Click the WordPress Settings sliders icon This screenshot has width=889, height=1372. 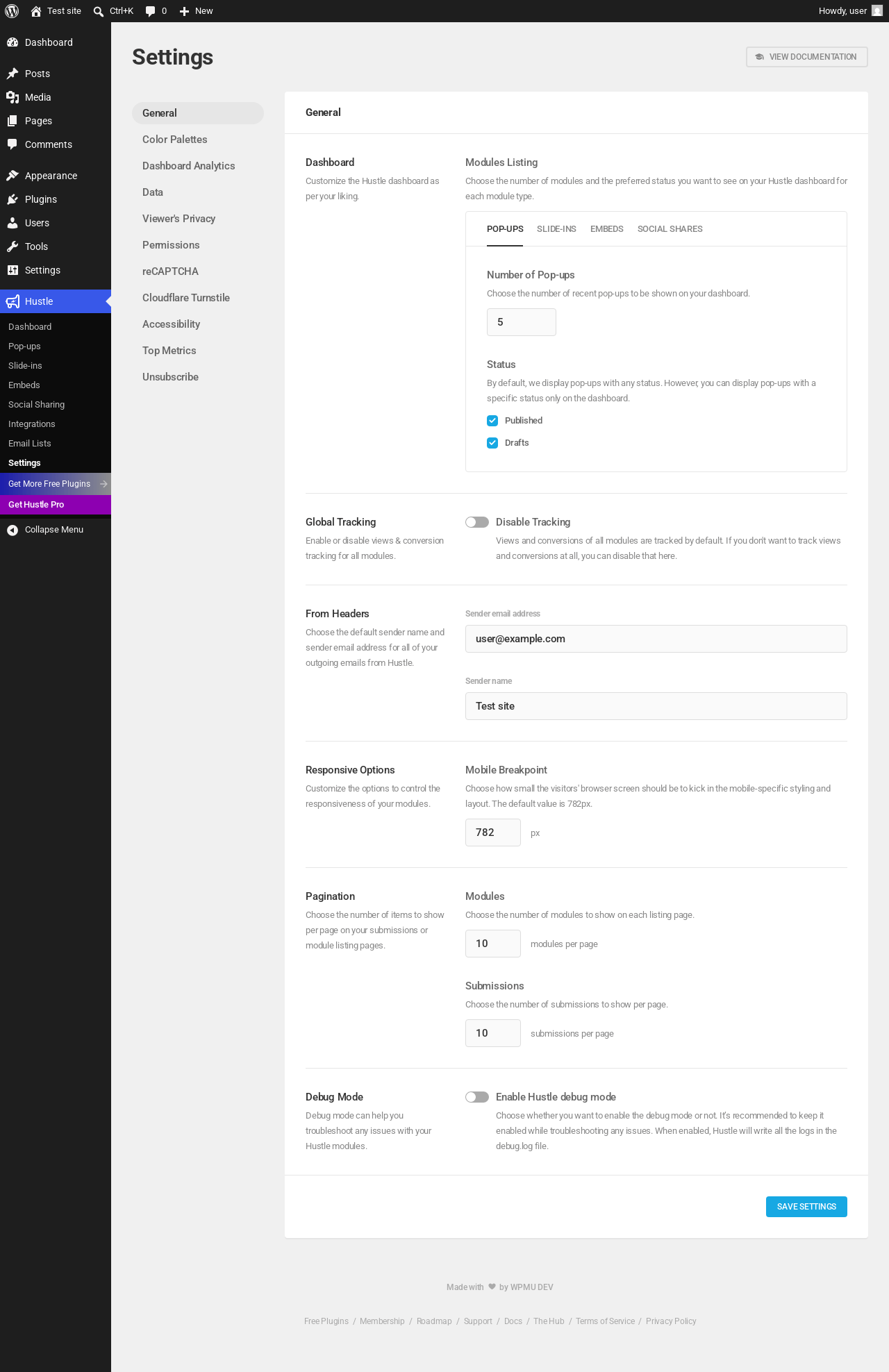pos(13,270)
